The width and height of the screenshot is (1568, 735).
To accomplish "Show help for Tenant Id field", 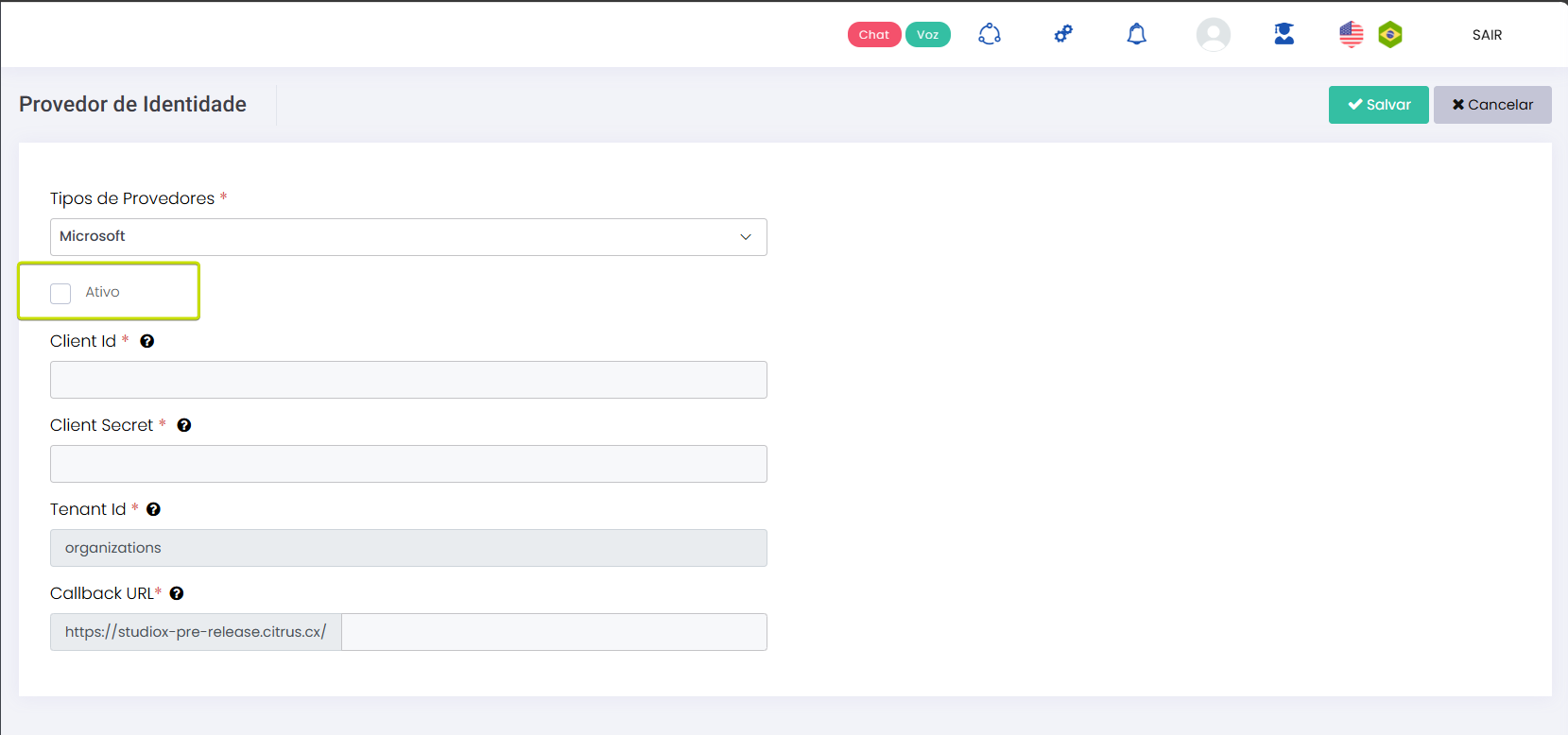I will coord(153,509).
